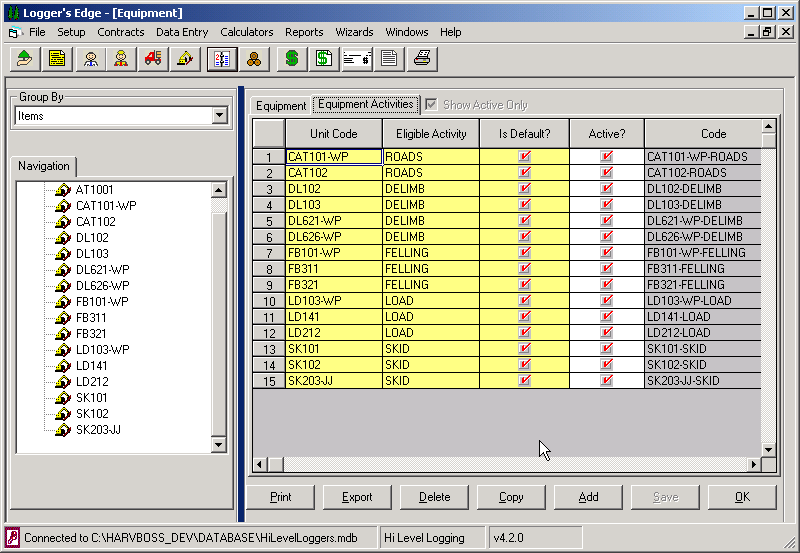The width and height of the screenshot is (800, 553).
Task: Click the check with dollar icon
Action: (x=357, y=59)
